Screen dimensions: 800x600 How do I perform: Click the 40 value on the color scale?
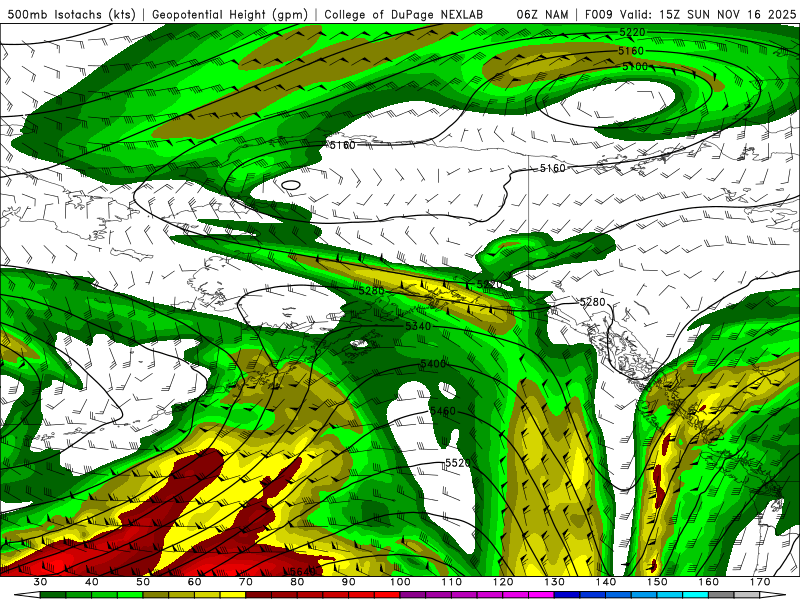point(92,582)
